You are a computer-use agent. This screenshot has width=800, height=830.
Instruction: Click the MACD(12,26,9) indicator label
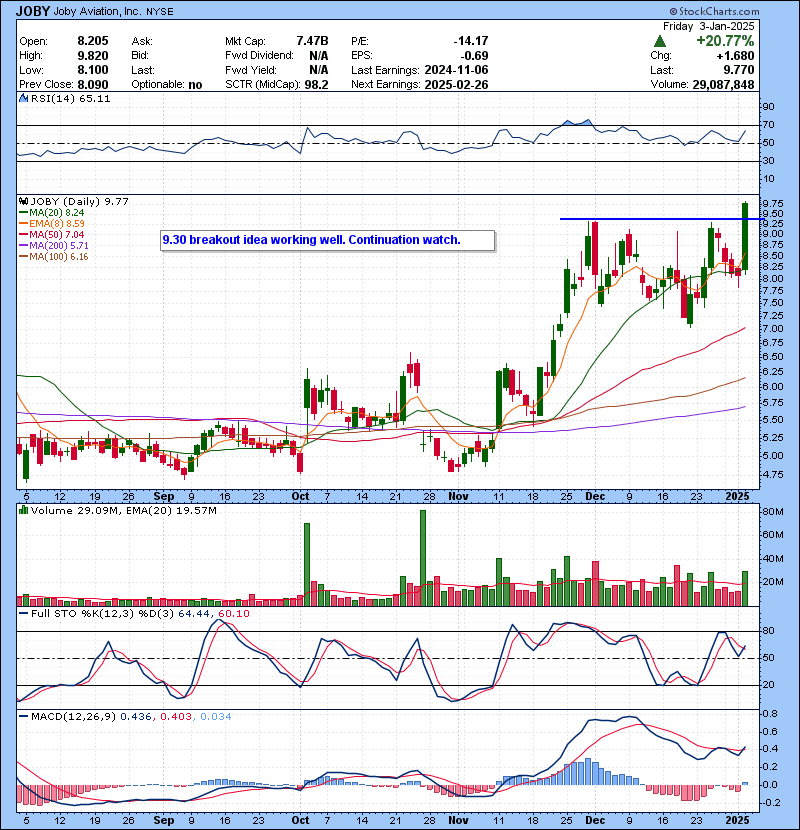coord(73,717)
